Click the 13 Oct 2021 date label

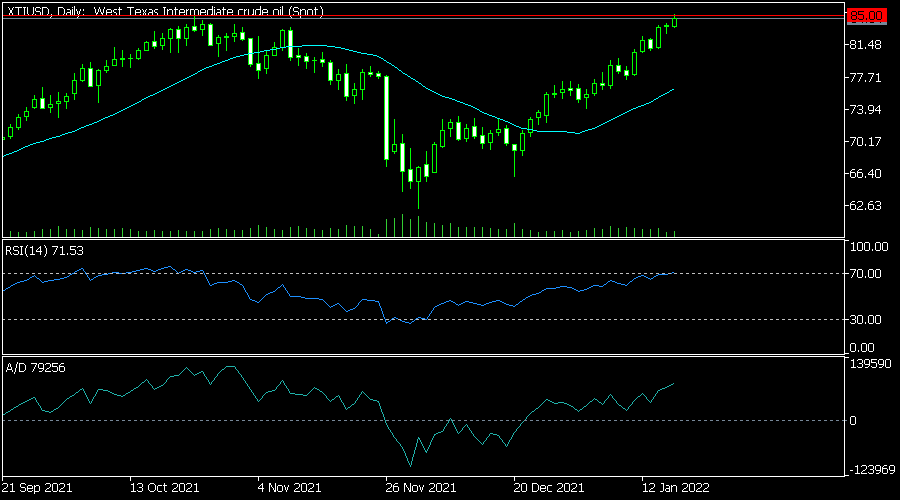pos(164,488)
